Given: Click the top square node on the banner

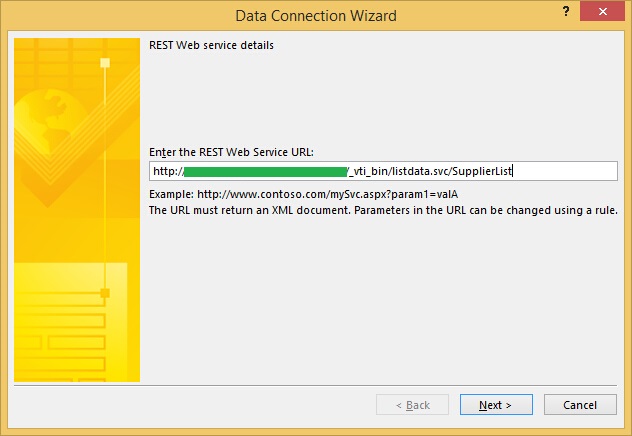Looking at the screenshot, I should click(x=105, y=62).
